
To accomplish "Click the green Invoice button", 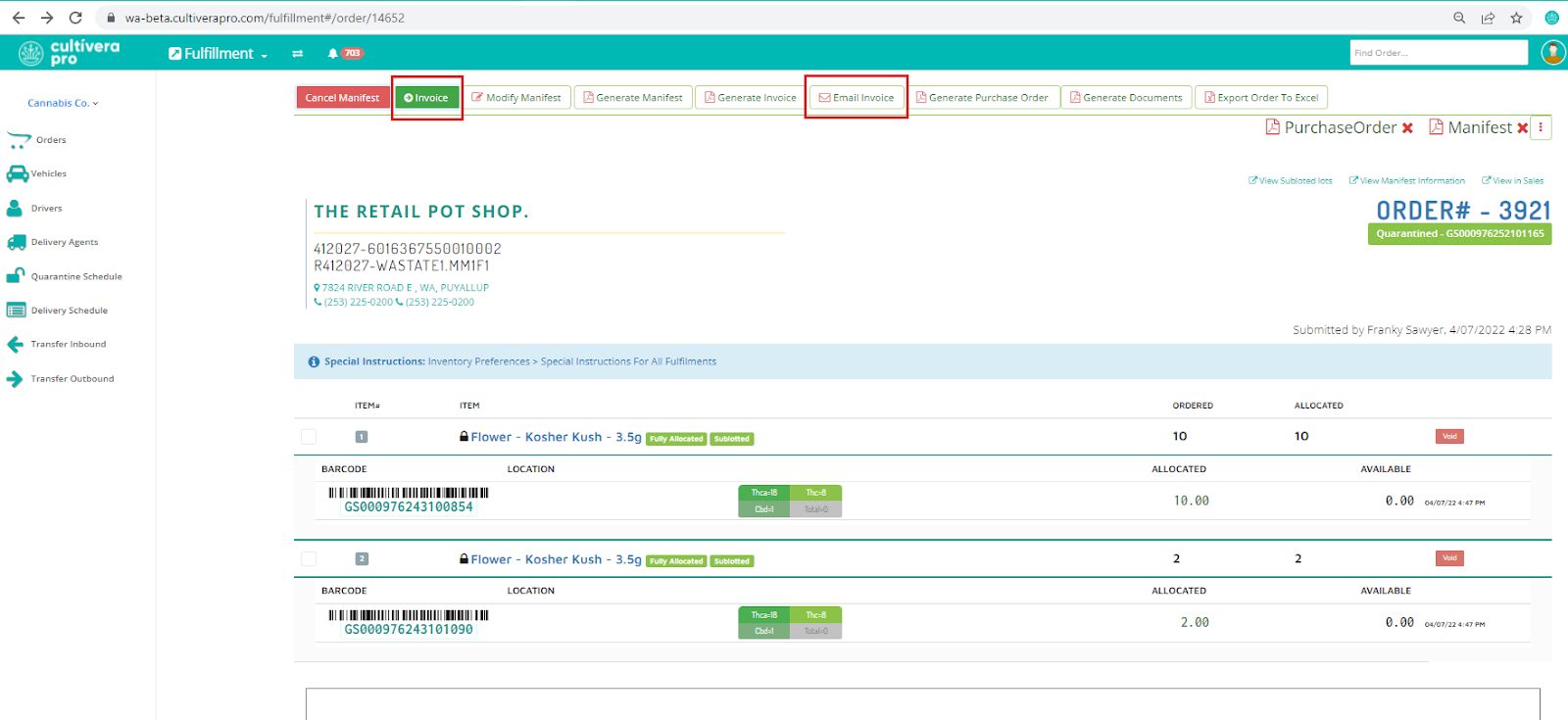I will click(x=426, y=98).
